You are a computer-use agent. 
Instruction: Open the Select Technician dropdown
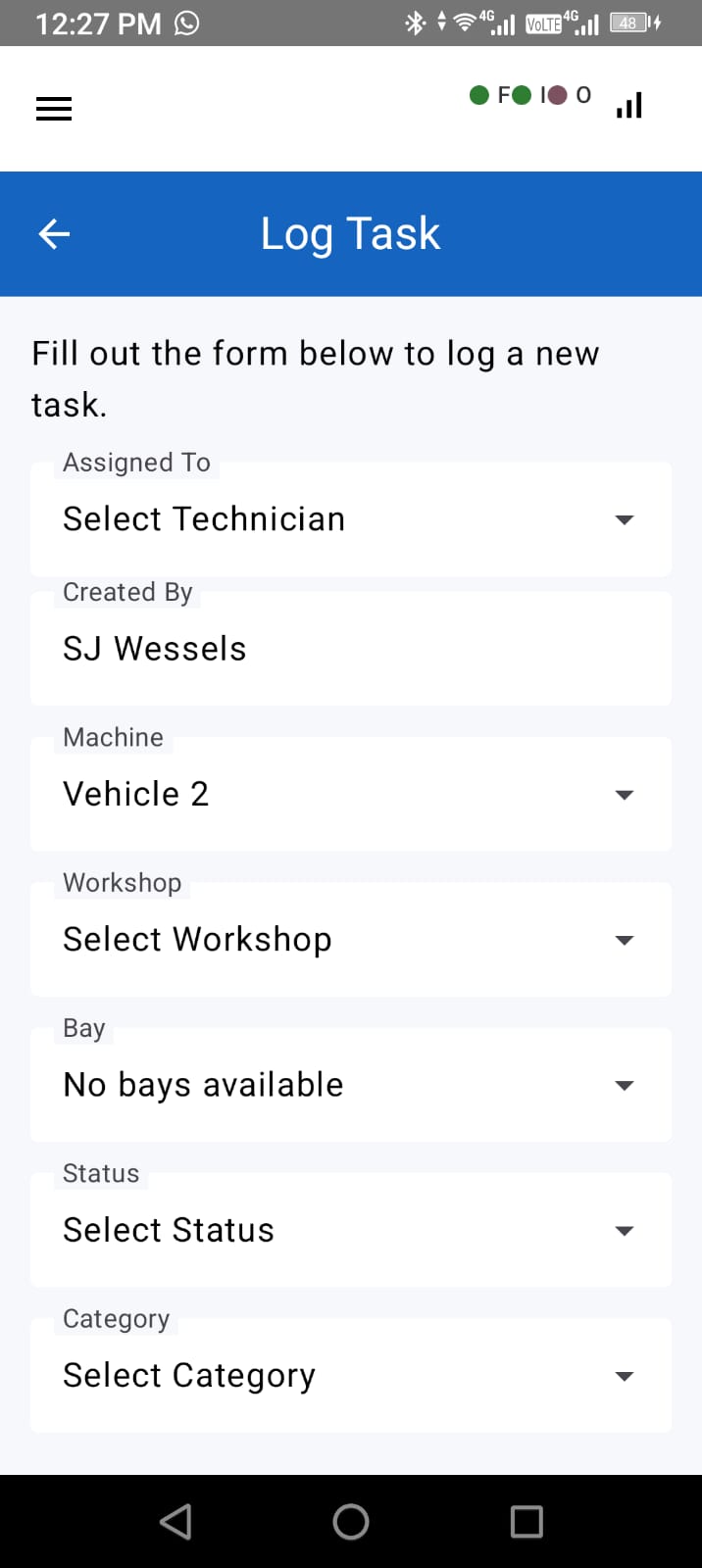[x=351, y=519]
